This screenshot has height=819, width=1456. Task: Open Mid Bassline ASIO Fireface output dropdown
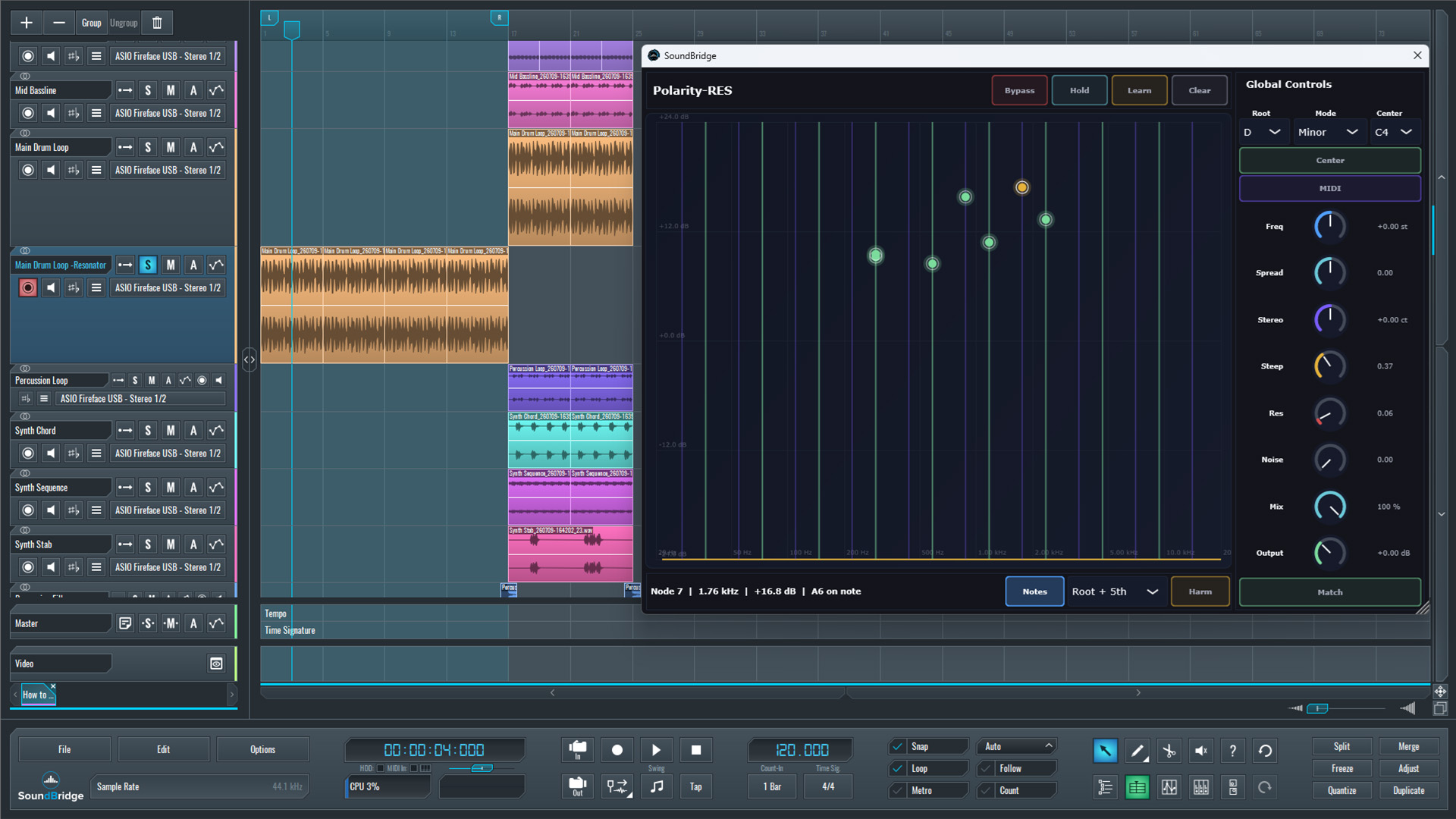coord(168,113)
